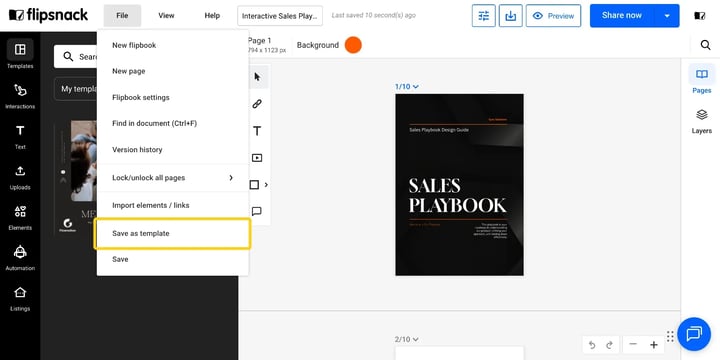Screen dimensions: 720x360
Task: Click the Preview button
Action: click(553, 16)
